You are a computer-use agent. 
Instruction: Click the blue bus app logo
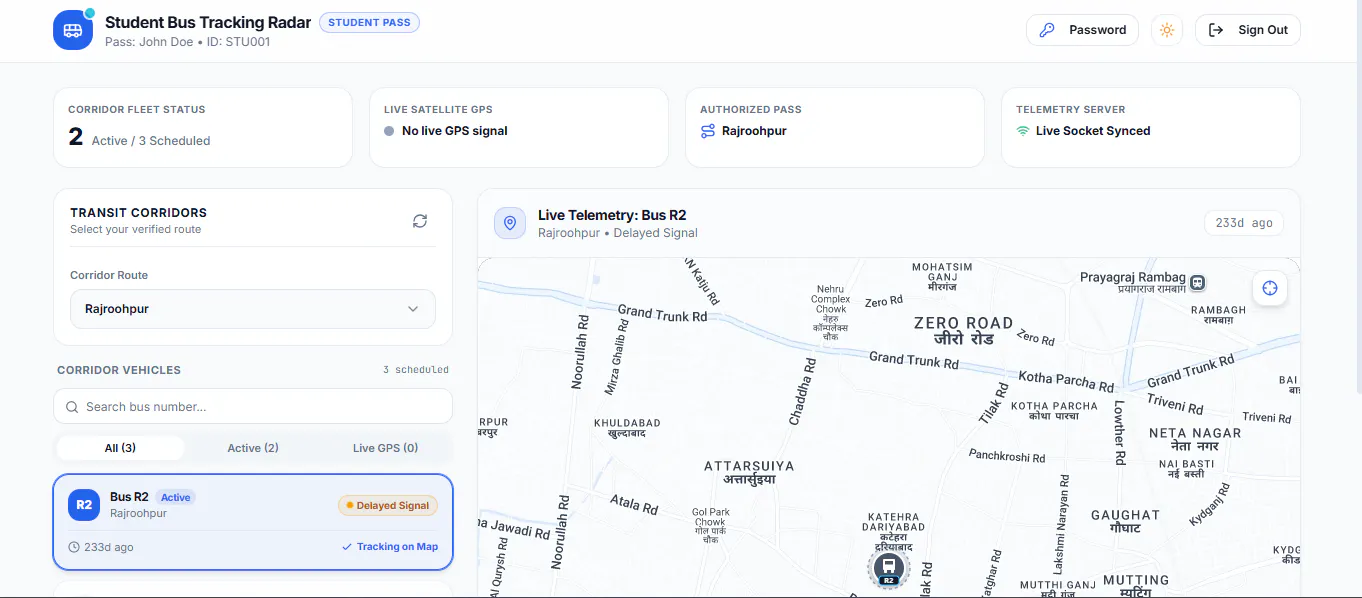click(73, 30)
